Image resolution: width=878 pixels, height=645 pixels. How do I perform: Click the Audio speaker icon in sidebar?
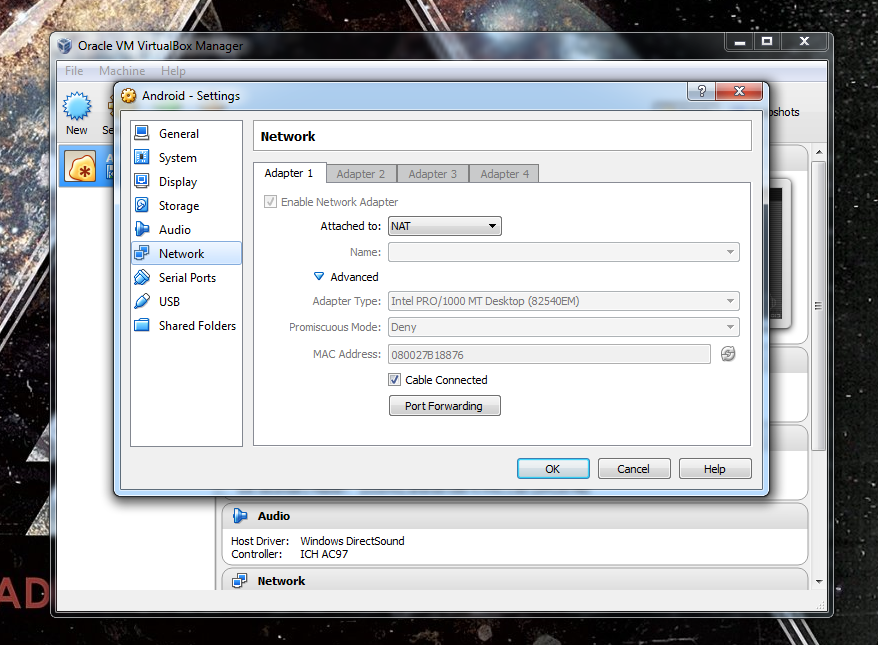(x=142, y=229)
